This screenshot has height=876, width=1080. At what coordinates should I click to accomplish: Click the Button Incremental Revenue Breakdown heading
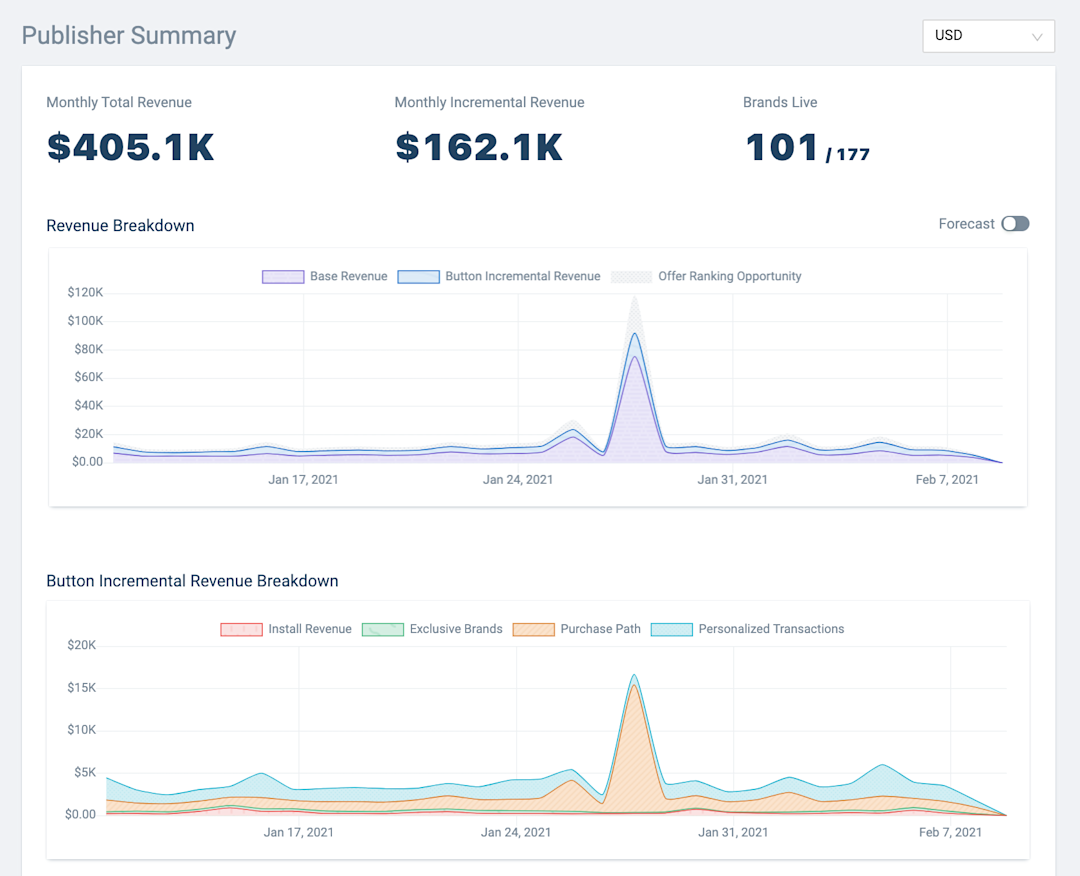coord(192,581)
